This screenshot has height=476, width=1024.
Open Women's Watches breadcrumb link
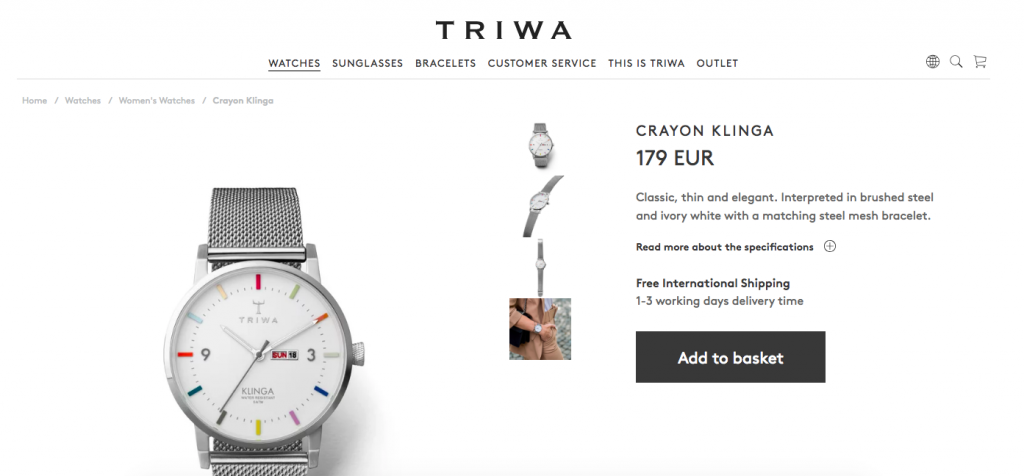click(157, 101)
